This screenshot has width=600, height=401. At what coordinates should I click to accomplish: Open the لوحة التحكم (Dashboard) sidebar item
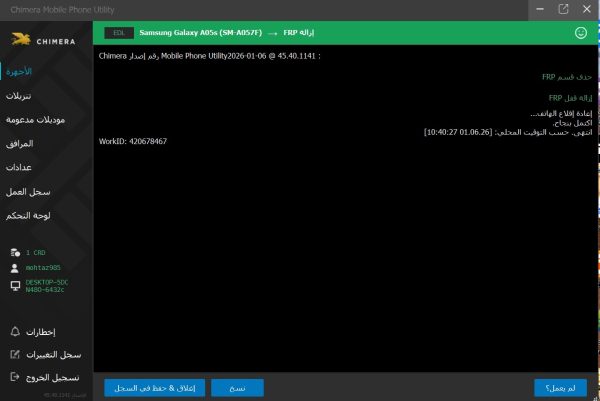28,215
